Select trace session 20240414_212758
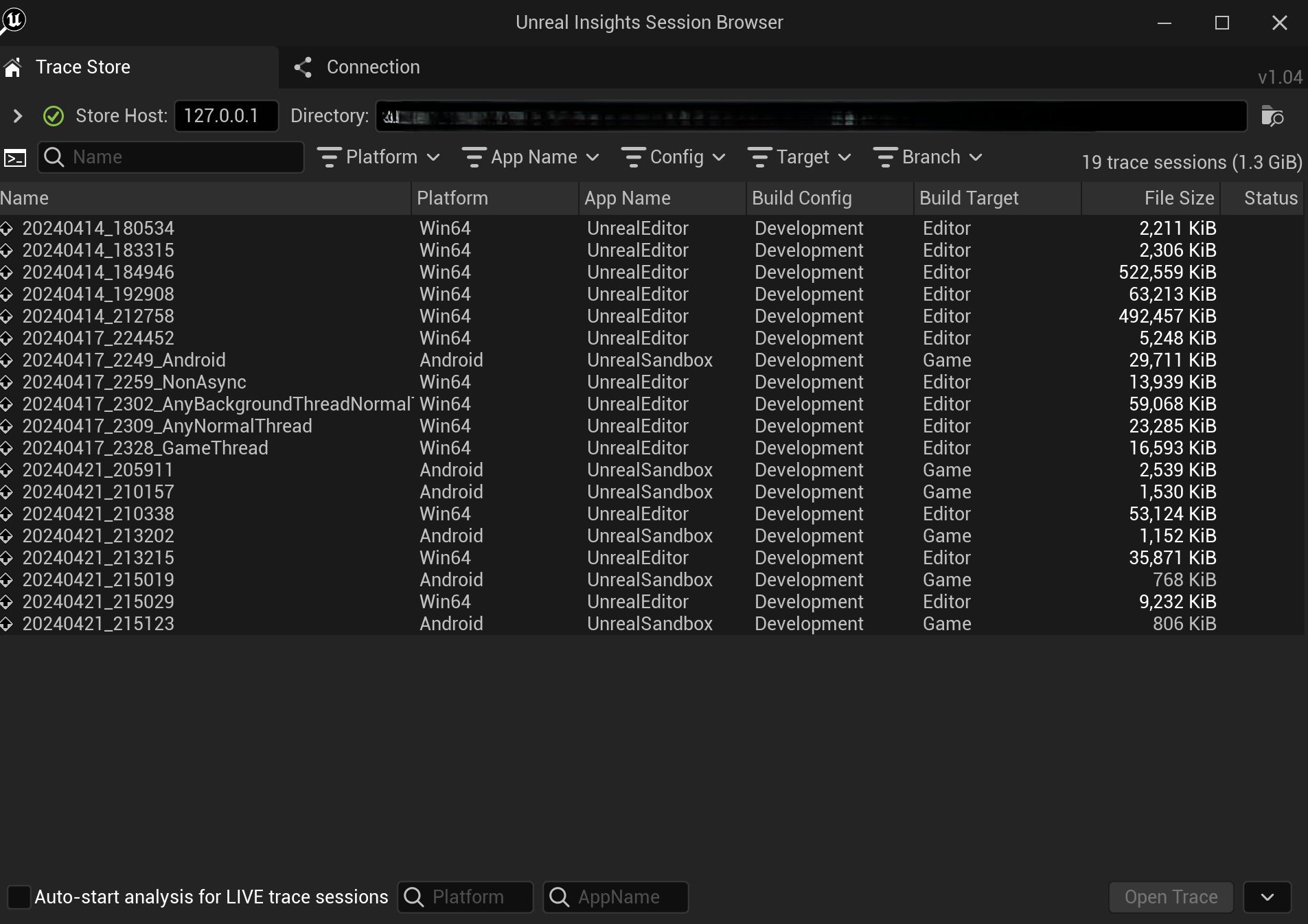 tap(652, 316)
